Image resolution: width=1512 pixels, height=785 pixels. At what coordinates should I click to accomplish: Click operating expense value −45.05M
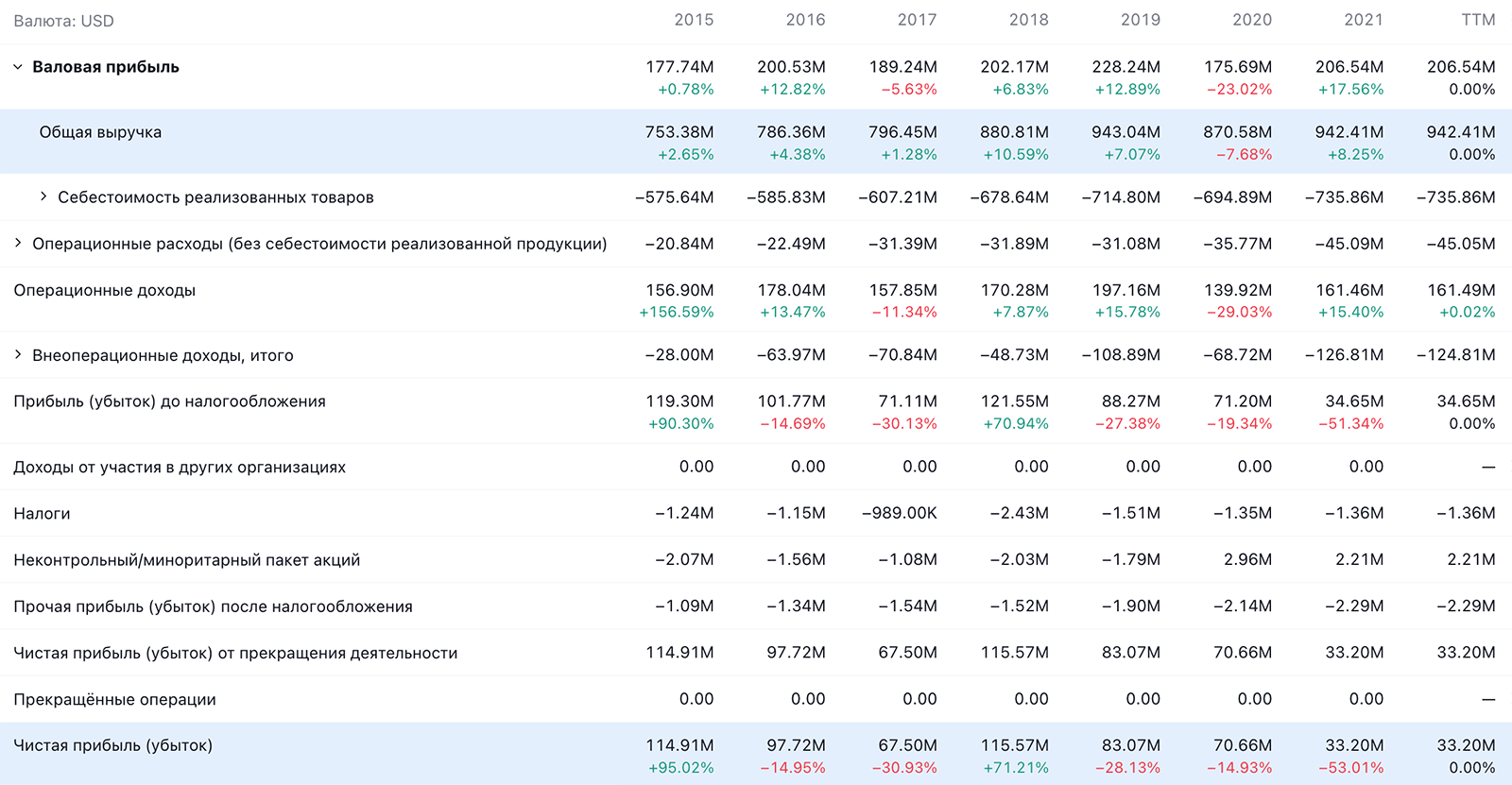click(x=1461, y=244)
